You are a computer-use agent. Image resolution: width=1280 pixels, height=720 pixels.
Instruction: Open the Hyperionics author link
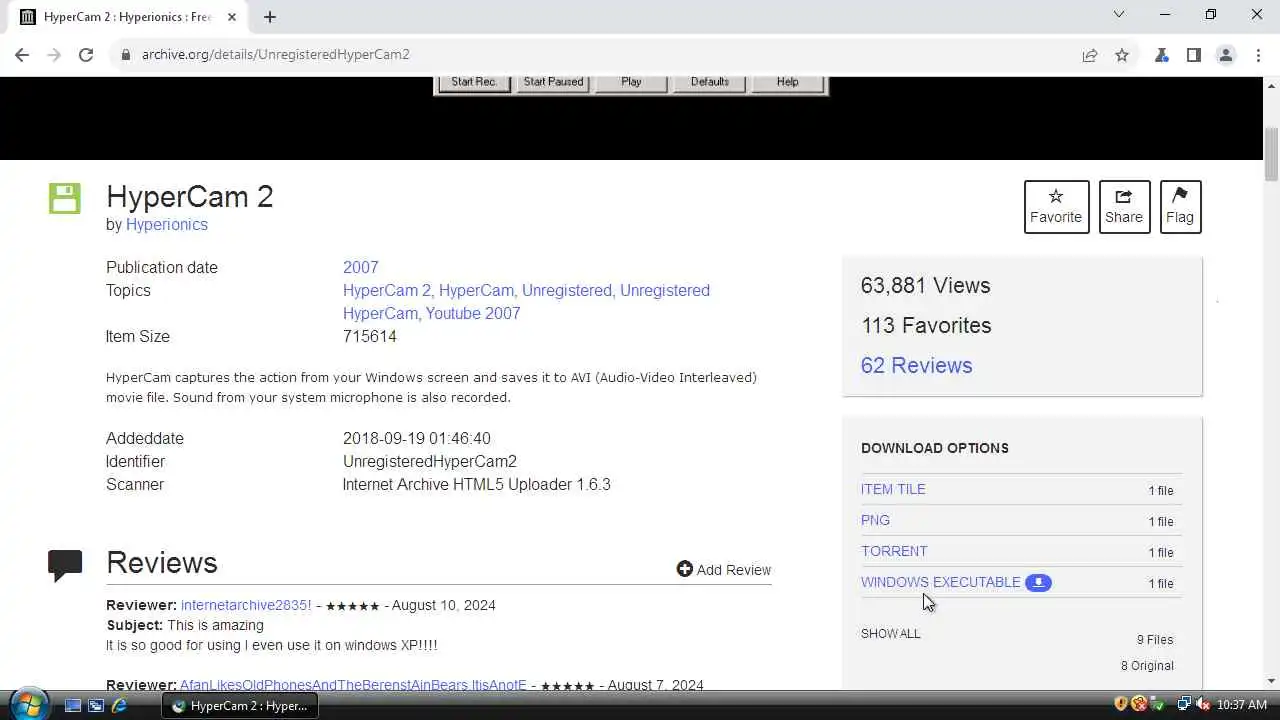click(x=167, y=225)
